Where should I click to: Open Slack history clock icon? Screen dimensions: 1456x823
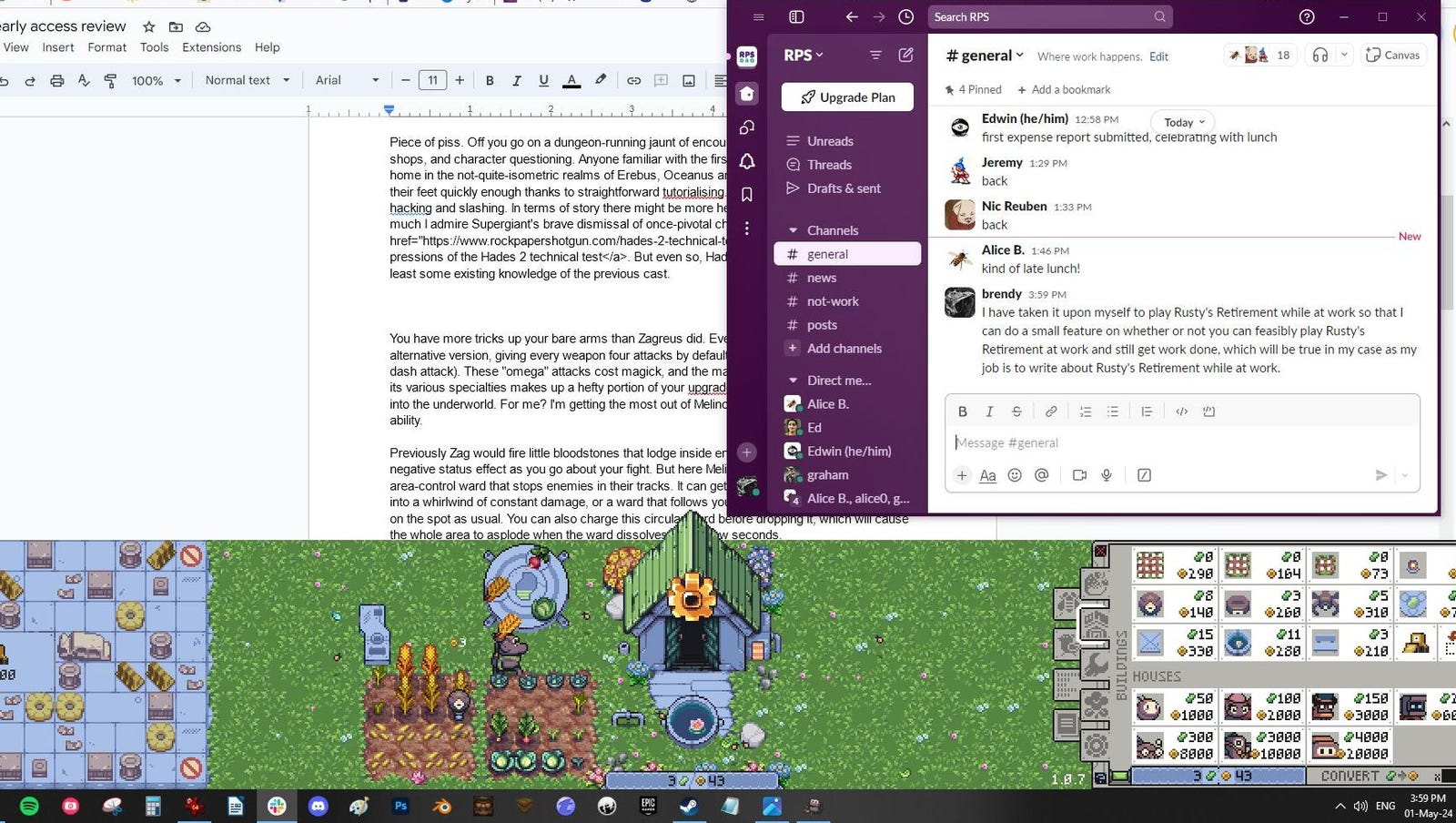[905, 16]
